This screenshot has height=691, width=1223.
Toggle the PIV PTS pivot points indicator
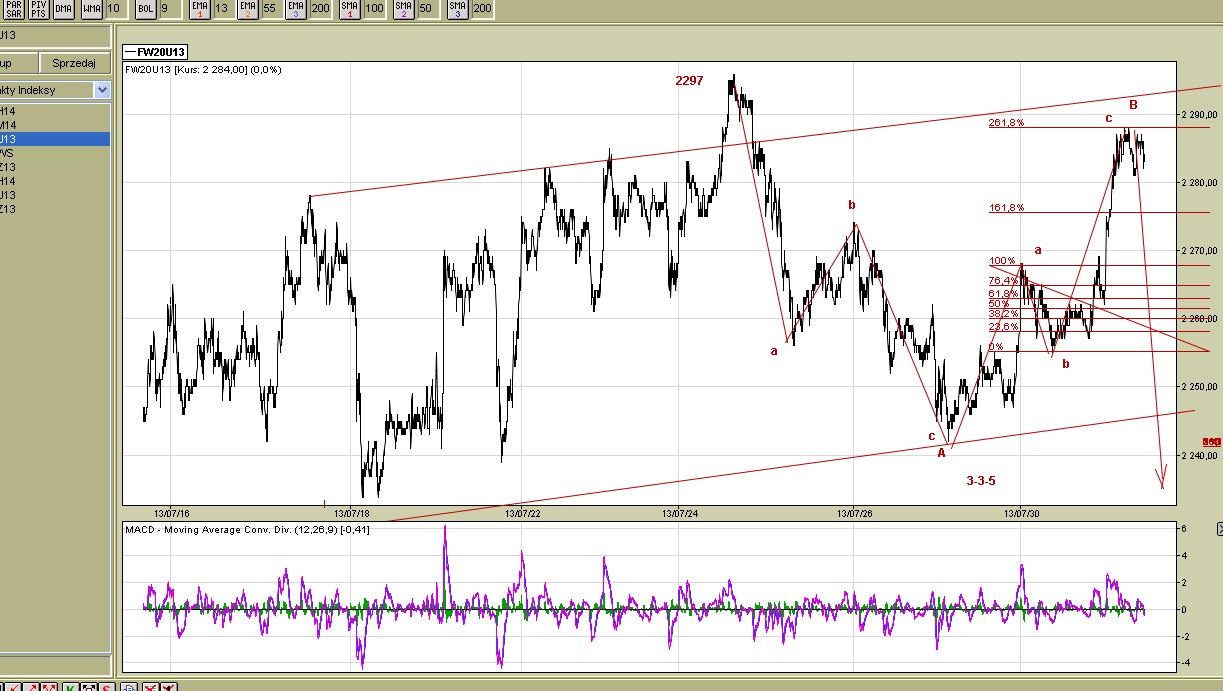[38, 8]
